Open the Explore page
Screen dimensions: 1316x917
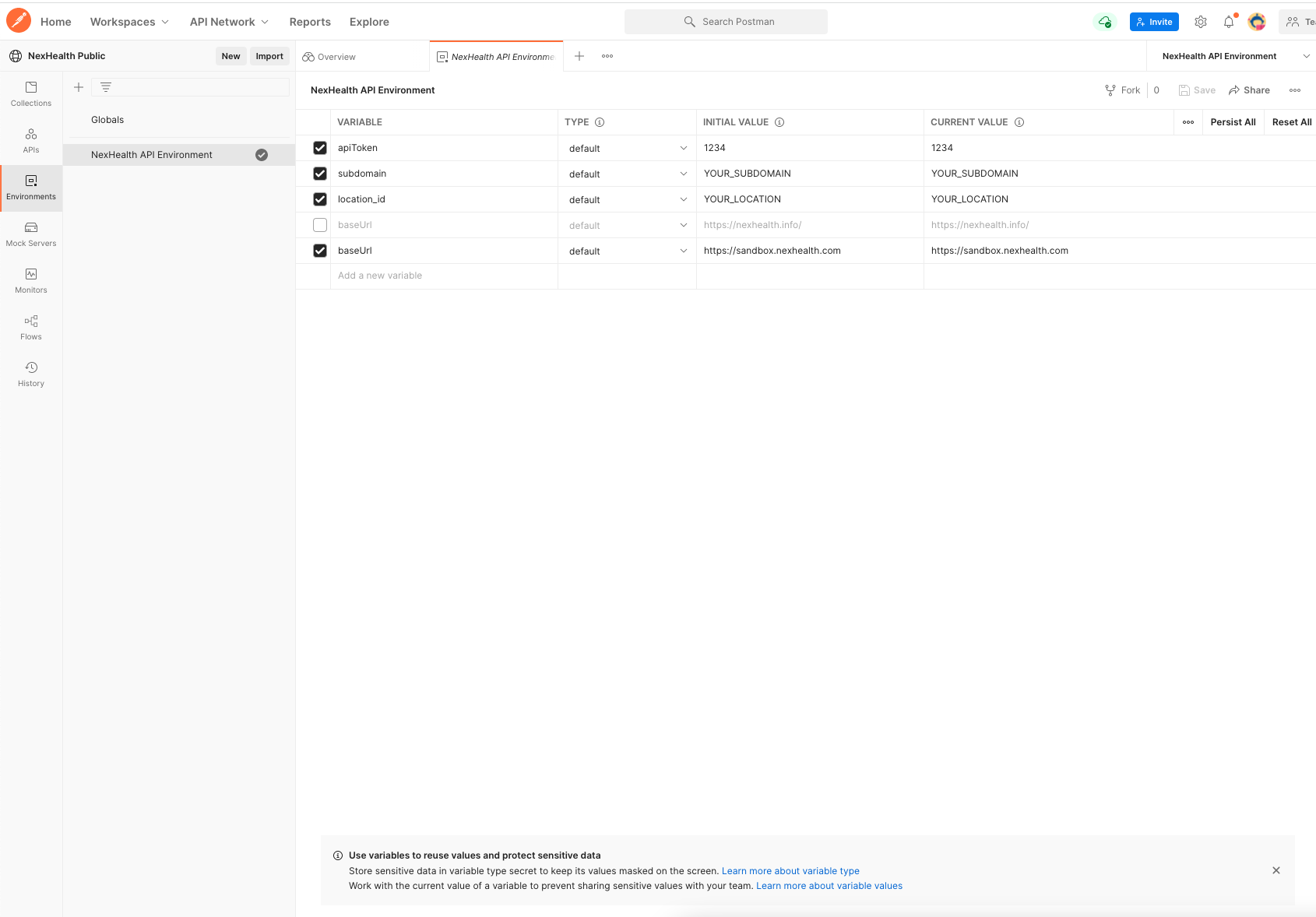[369, 22]
